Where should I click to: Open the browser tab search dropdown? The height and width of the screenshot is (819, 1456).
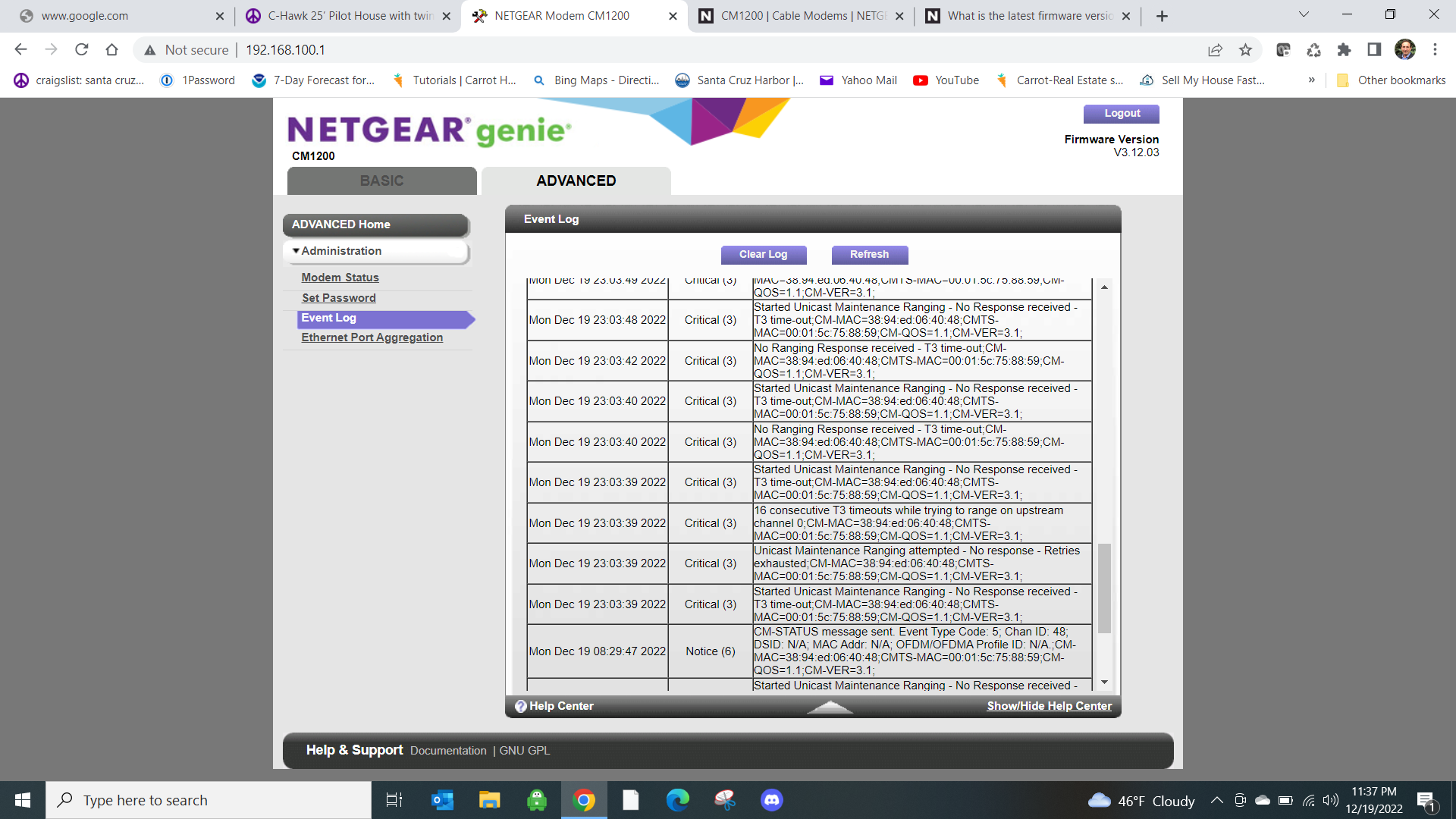point(1303,14)
